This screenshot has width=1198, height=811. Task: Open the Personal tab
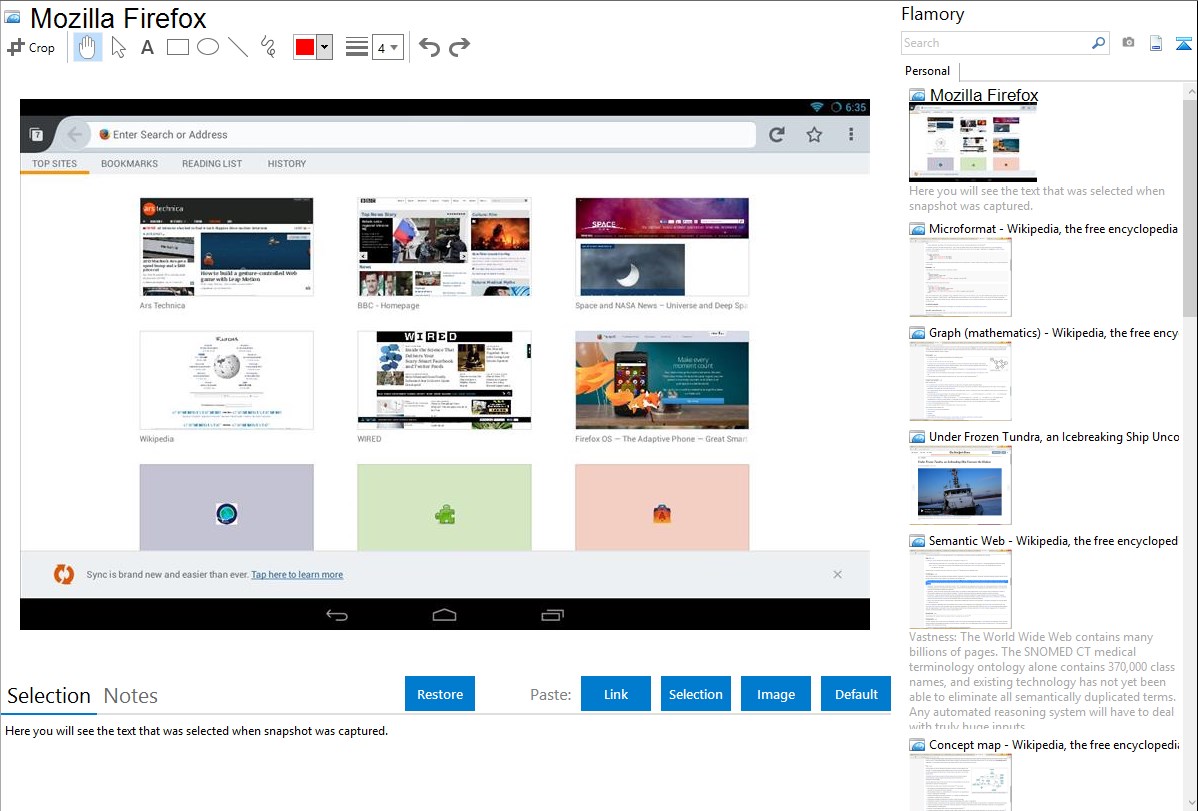coord(928,71)
